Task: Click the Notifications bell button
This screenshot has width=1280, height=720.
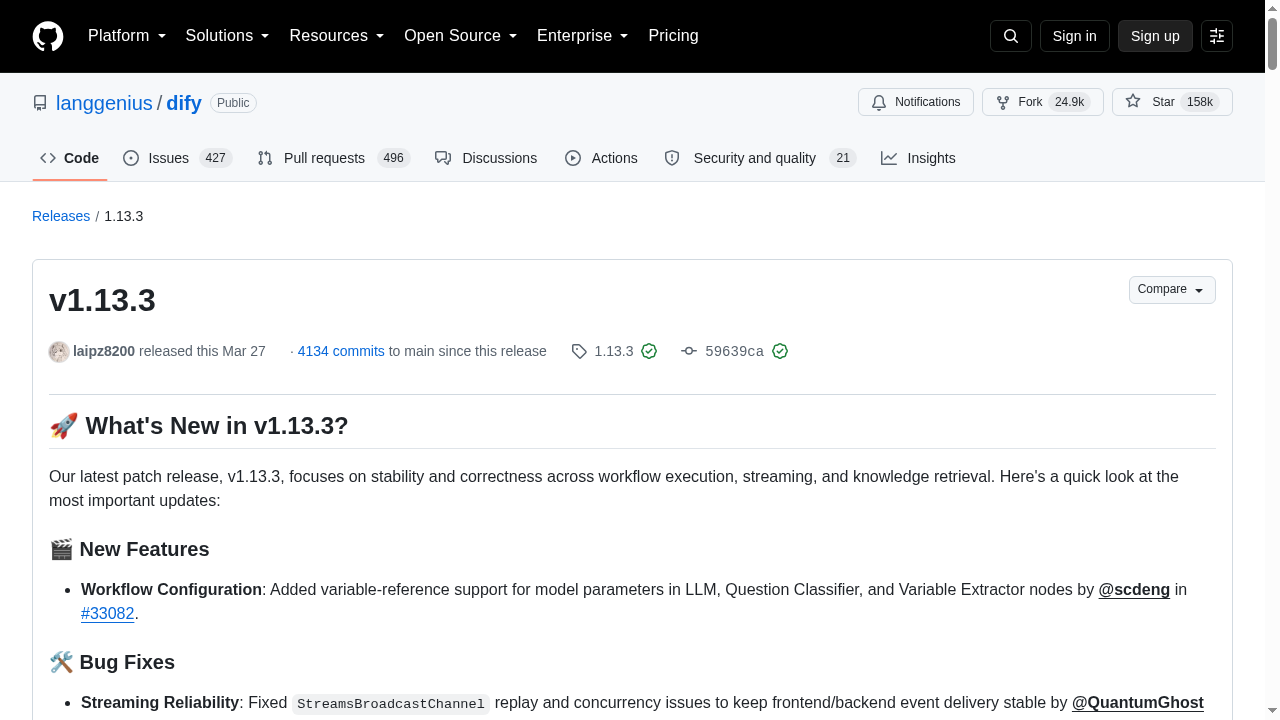Action: click(916, 102)
